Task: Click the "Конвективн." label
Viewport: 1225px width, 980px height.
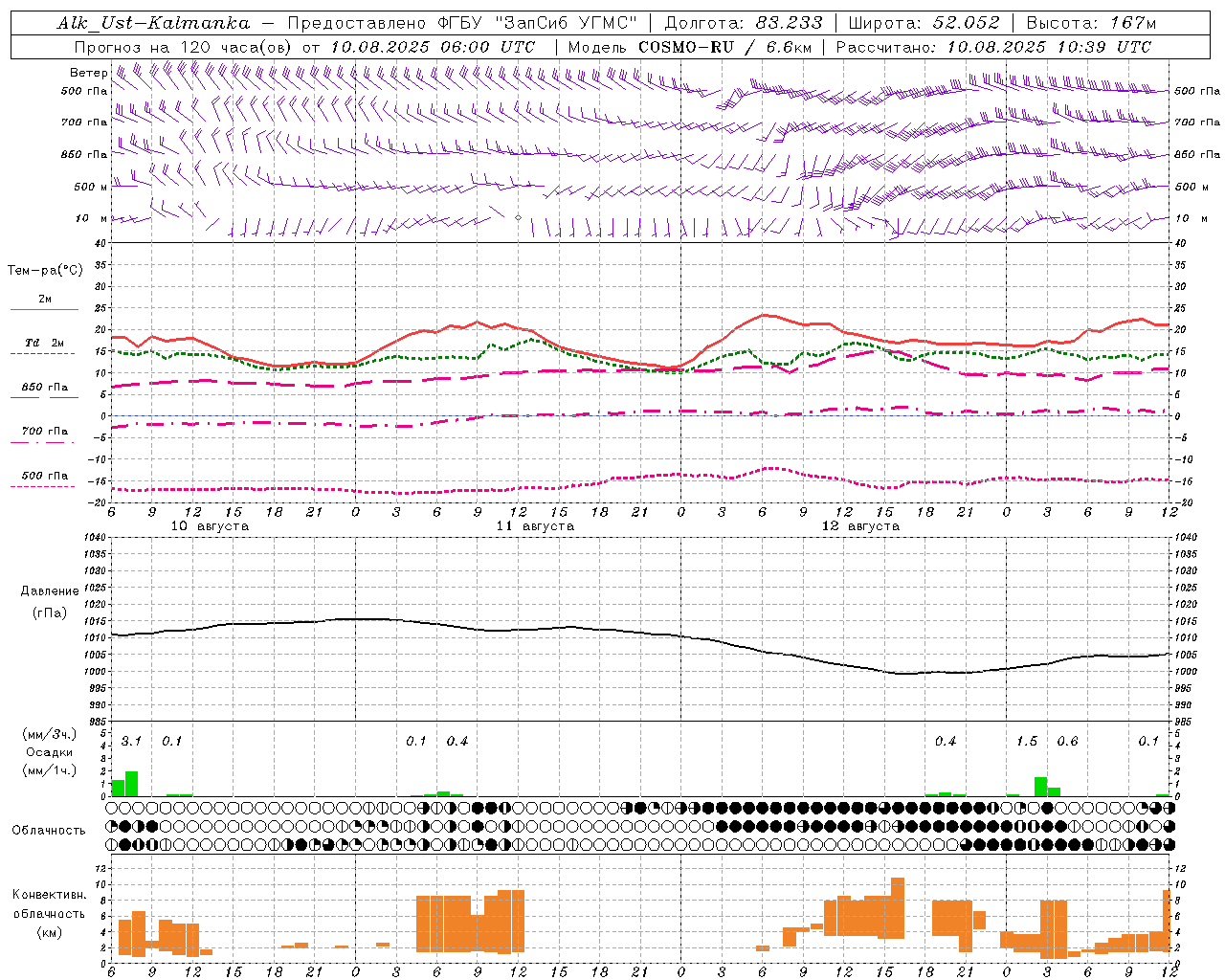Action: [x=49, y=895]
